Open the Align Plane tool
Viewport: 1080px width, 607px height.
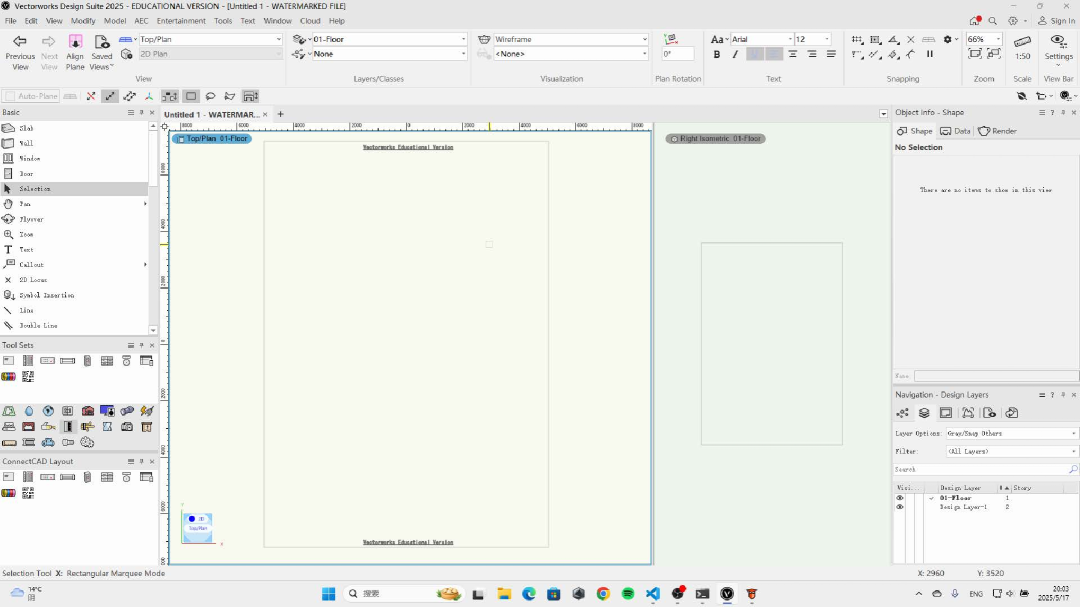click(75, 50)
